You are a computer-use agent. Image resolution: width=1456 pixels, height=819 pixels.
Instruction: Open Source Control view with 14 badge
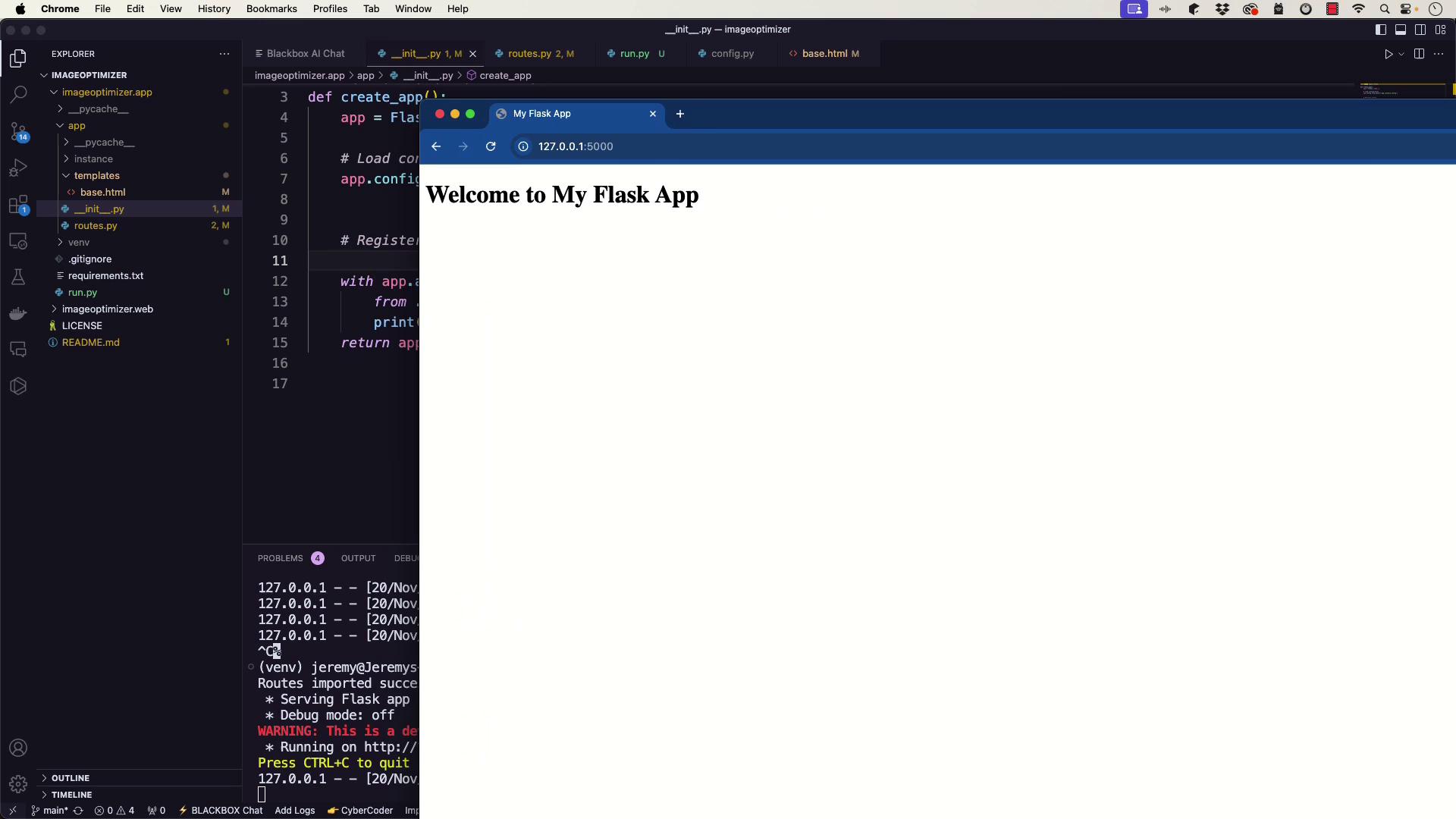point(18,131)
